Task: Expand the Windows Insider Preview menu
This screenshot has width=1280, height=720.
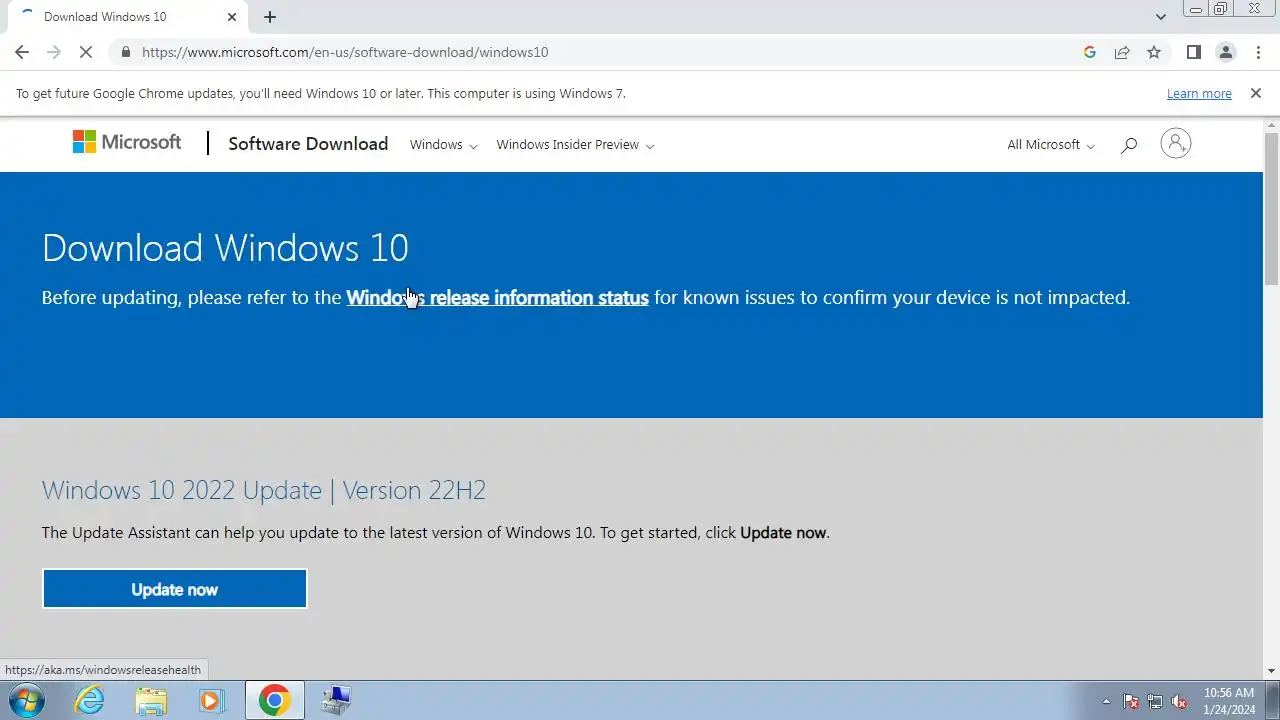Action: pos(575,145)
